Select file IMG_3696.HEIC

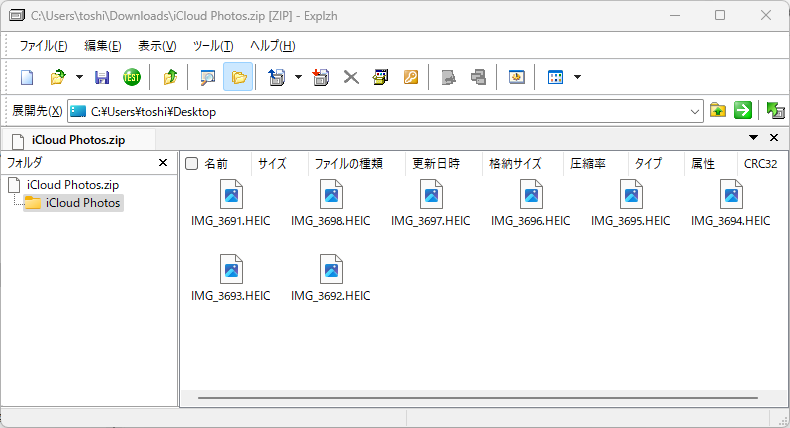531,203
